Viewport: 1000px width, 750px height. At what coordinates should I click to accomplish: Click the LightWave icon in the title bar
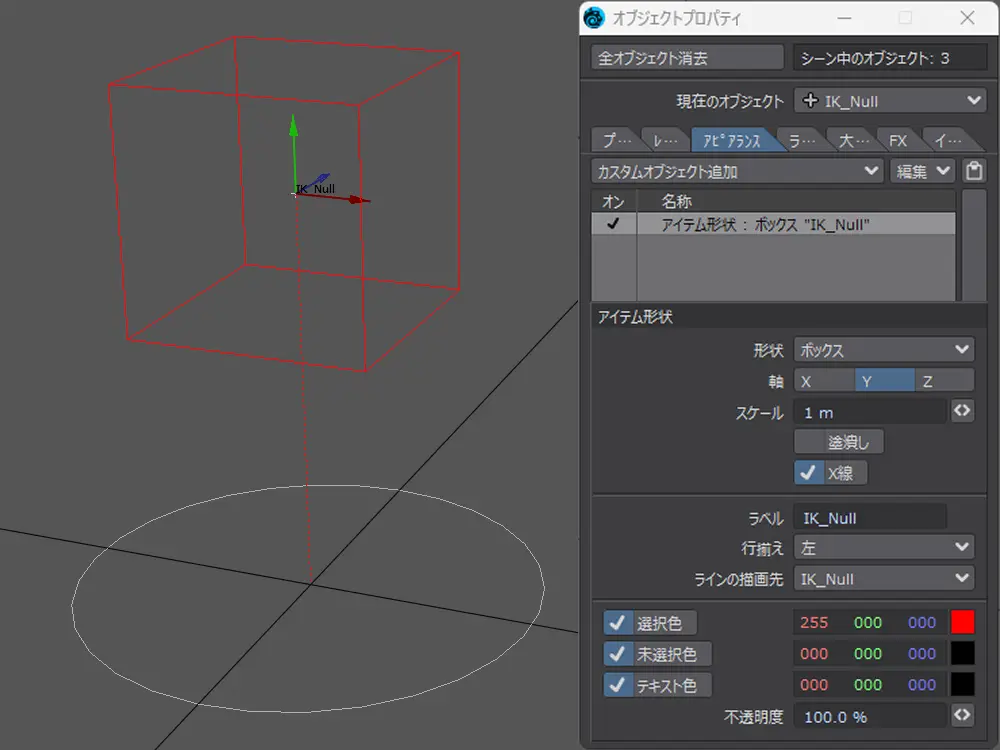[596, 18]
